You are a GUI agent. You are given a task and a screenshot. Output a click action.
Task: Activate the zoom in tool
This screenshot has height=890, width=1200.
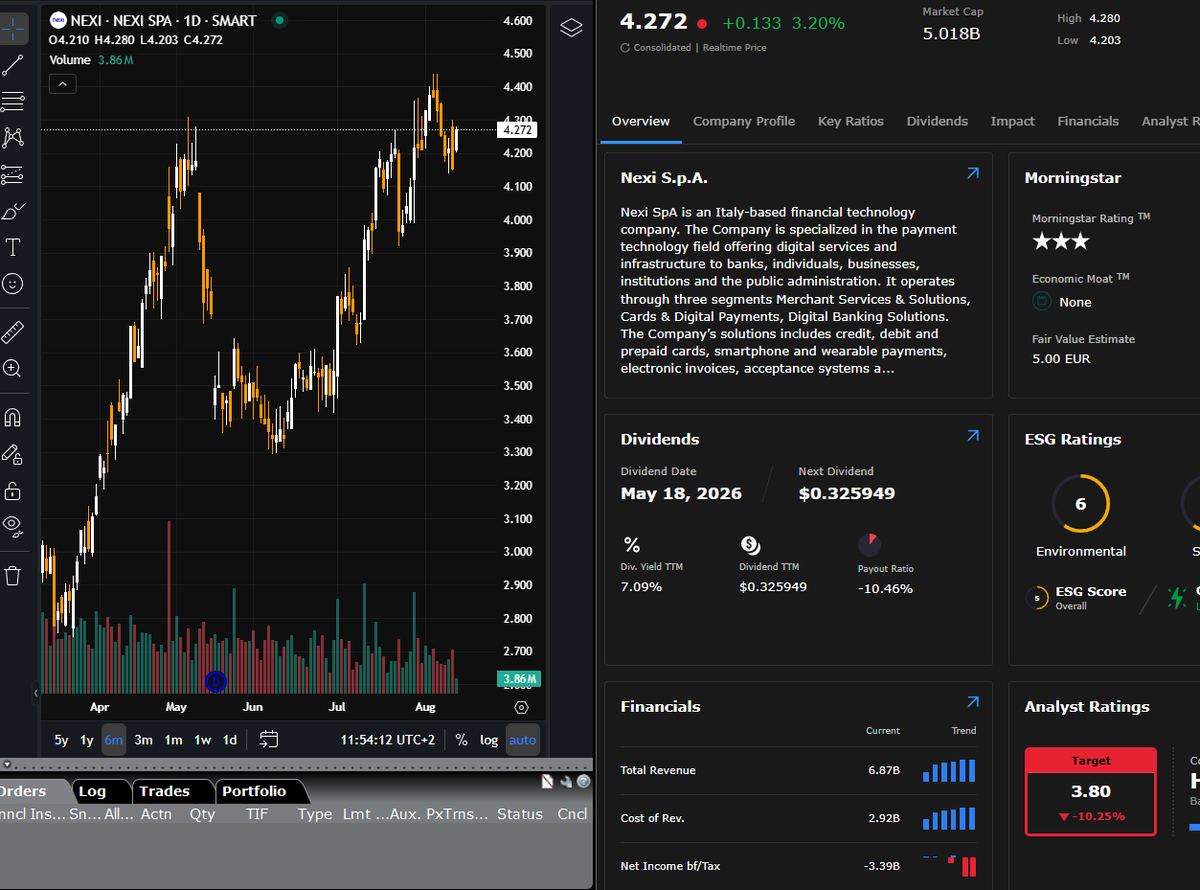(13, 368)
